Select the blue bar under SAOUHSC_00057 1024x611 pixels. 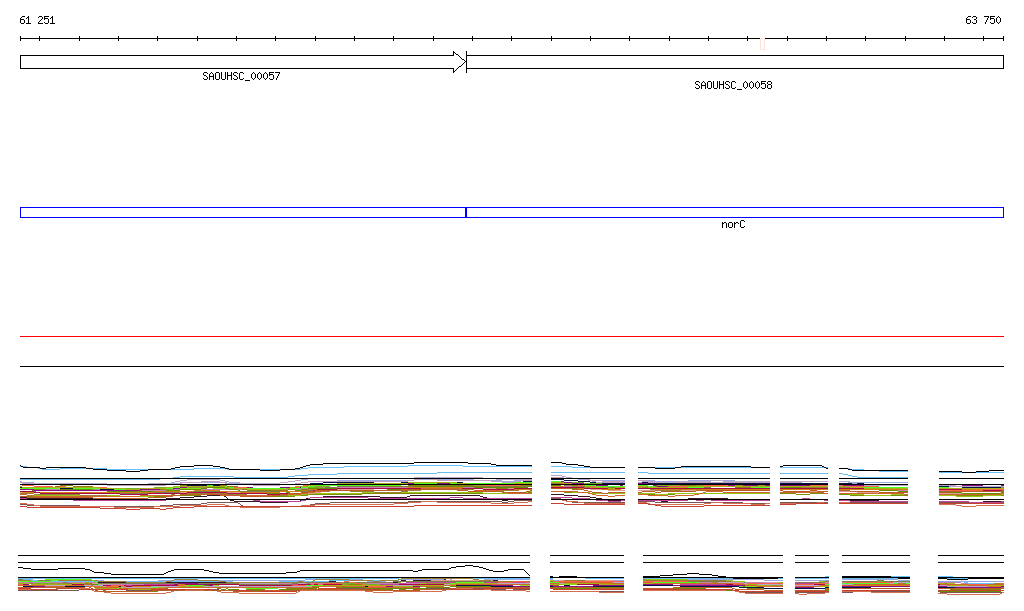242,212
